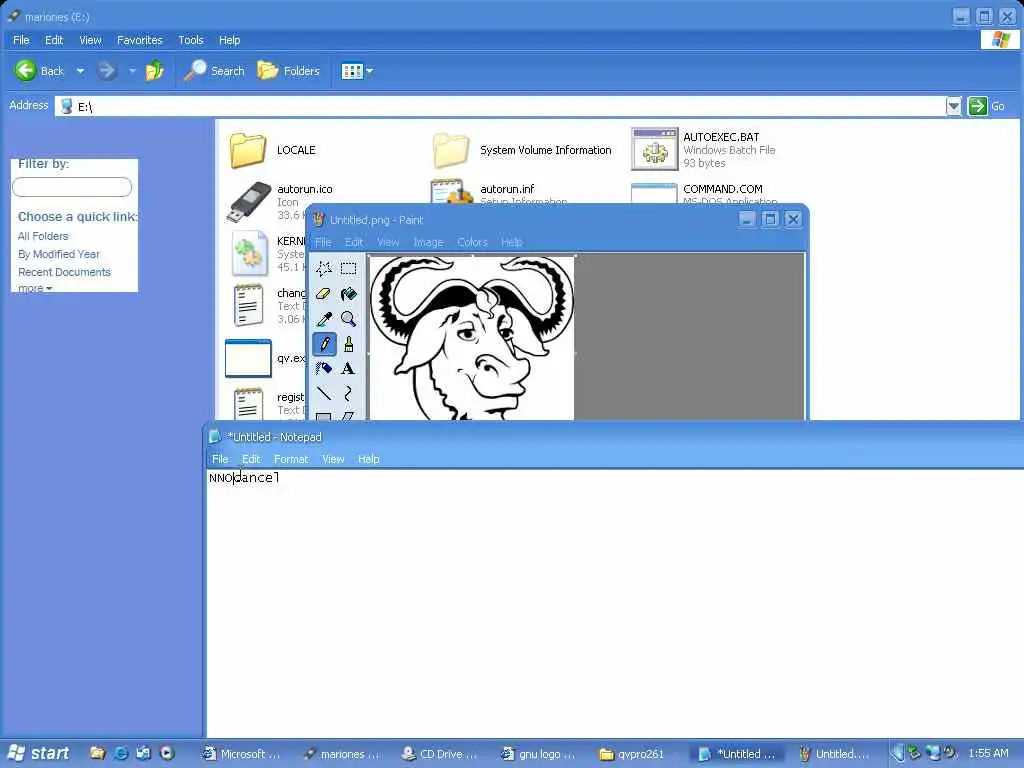Select the Free-Form Select tool in Paint
1024x768 pixels.
[324, 268]
